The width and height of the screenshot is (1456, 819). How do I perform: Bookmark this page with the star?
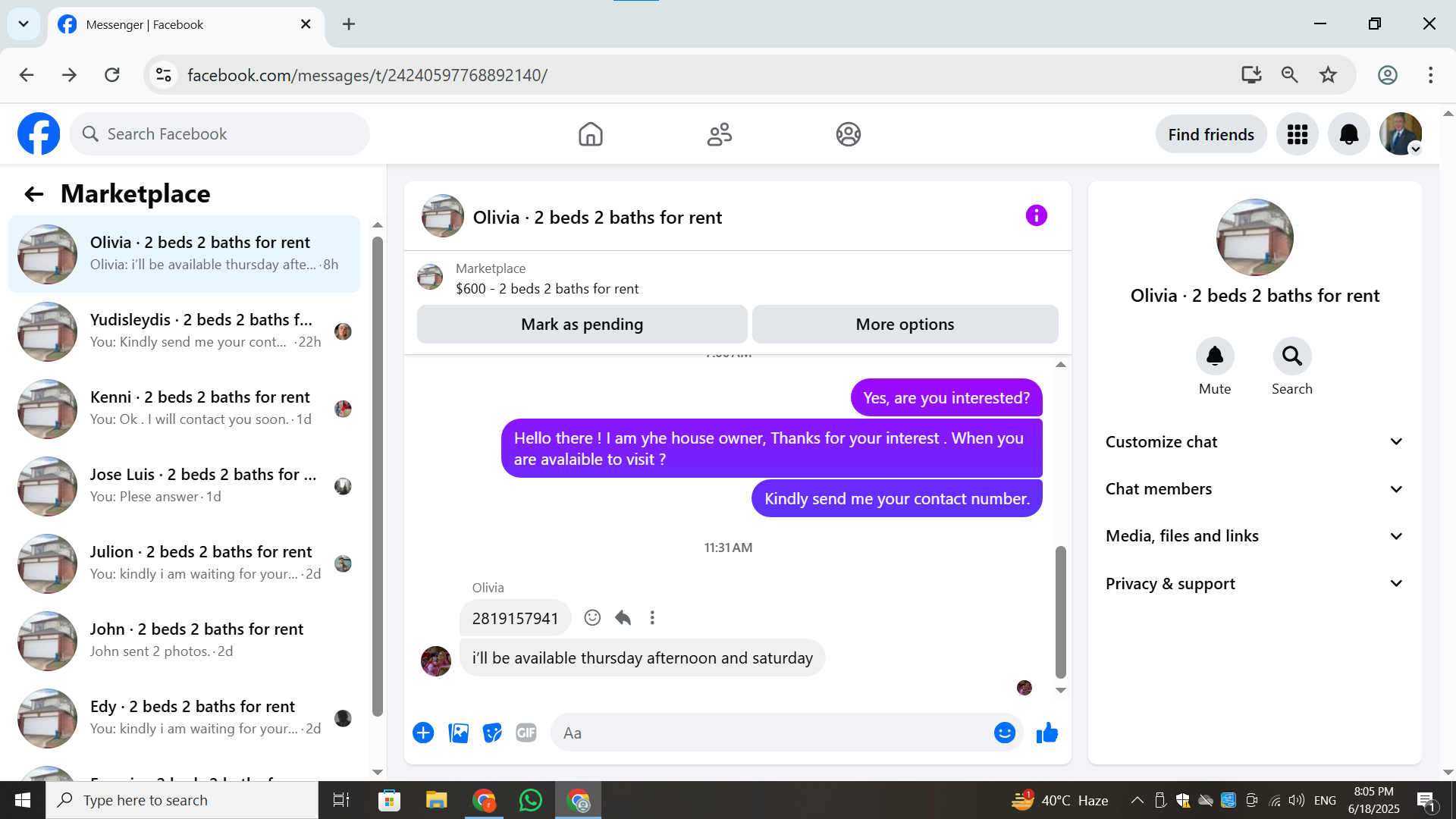pyautogui.click(x=1328, y=75)
